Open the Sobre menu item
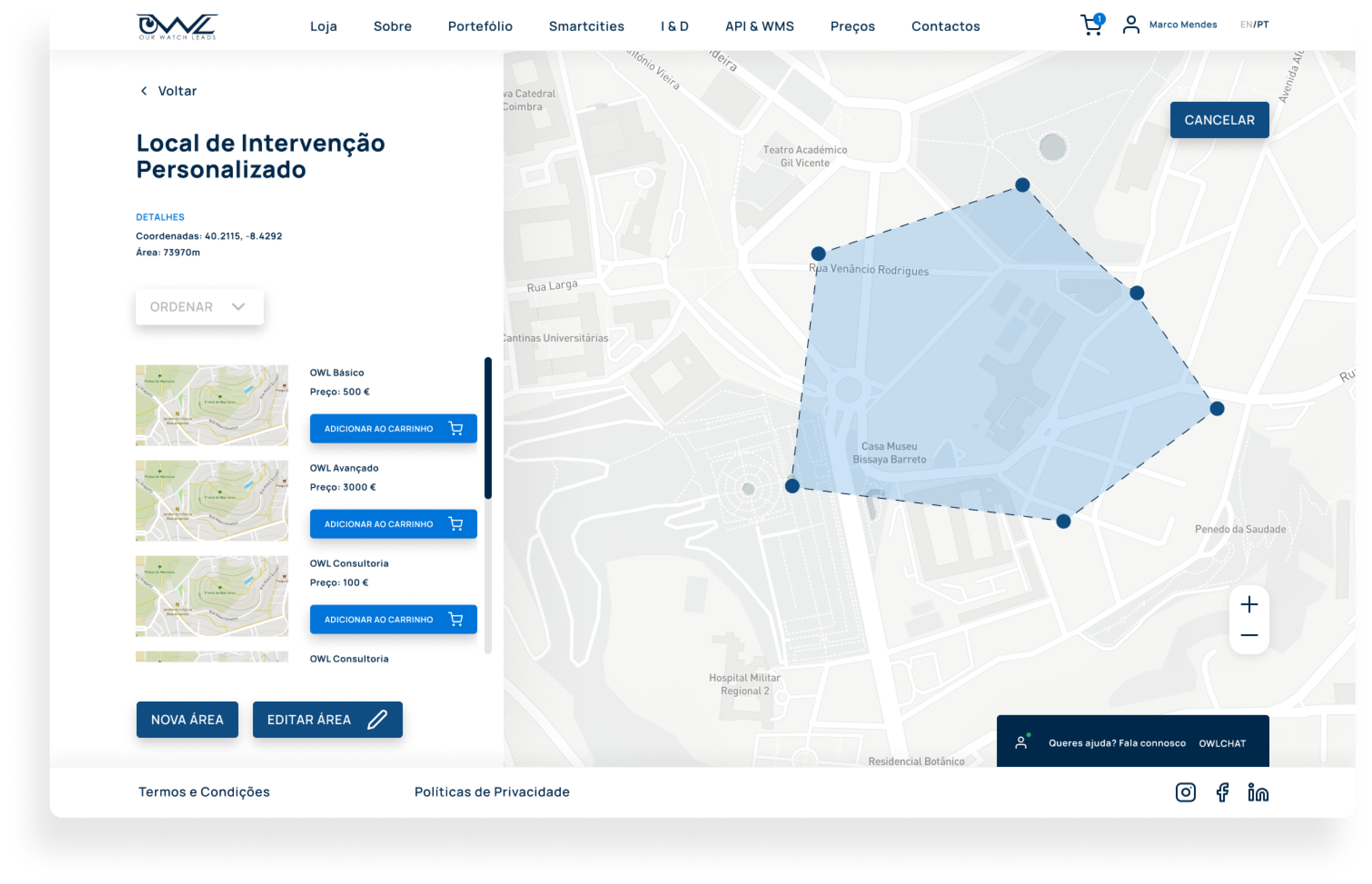The height and width of the screenshot is (884, 1372). (393, 26)
